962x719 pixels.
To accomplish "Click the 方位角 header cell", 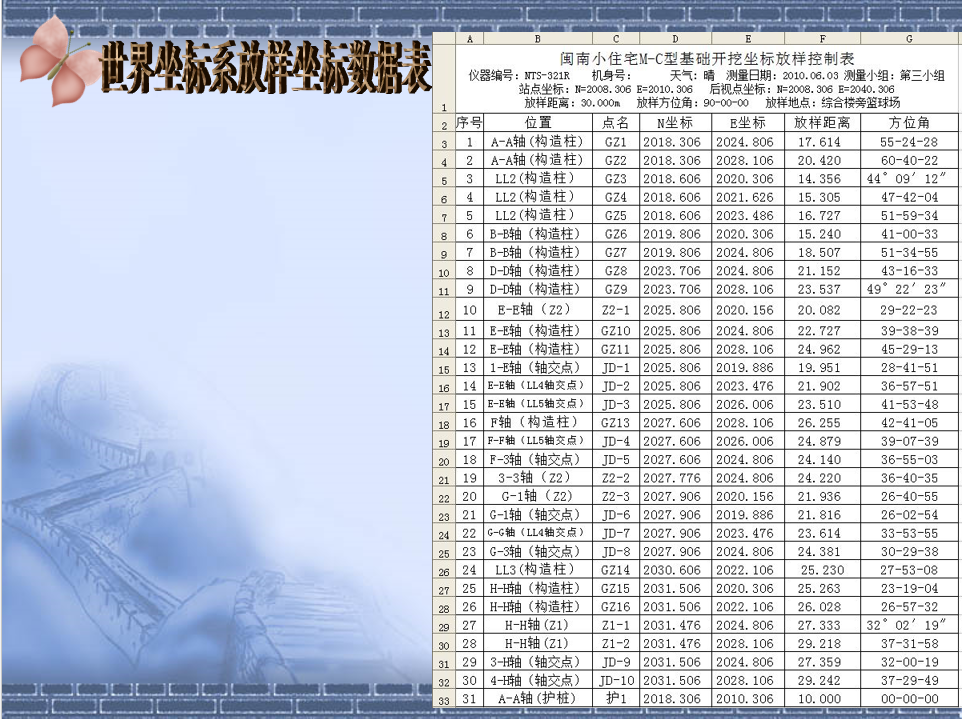I will click(x=908, y=123).
